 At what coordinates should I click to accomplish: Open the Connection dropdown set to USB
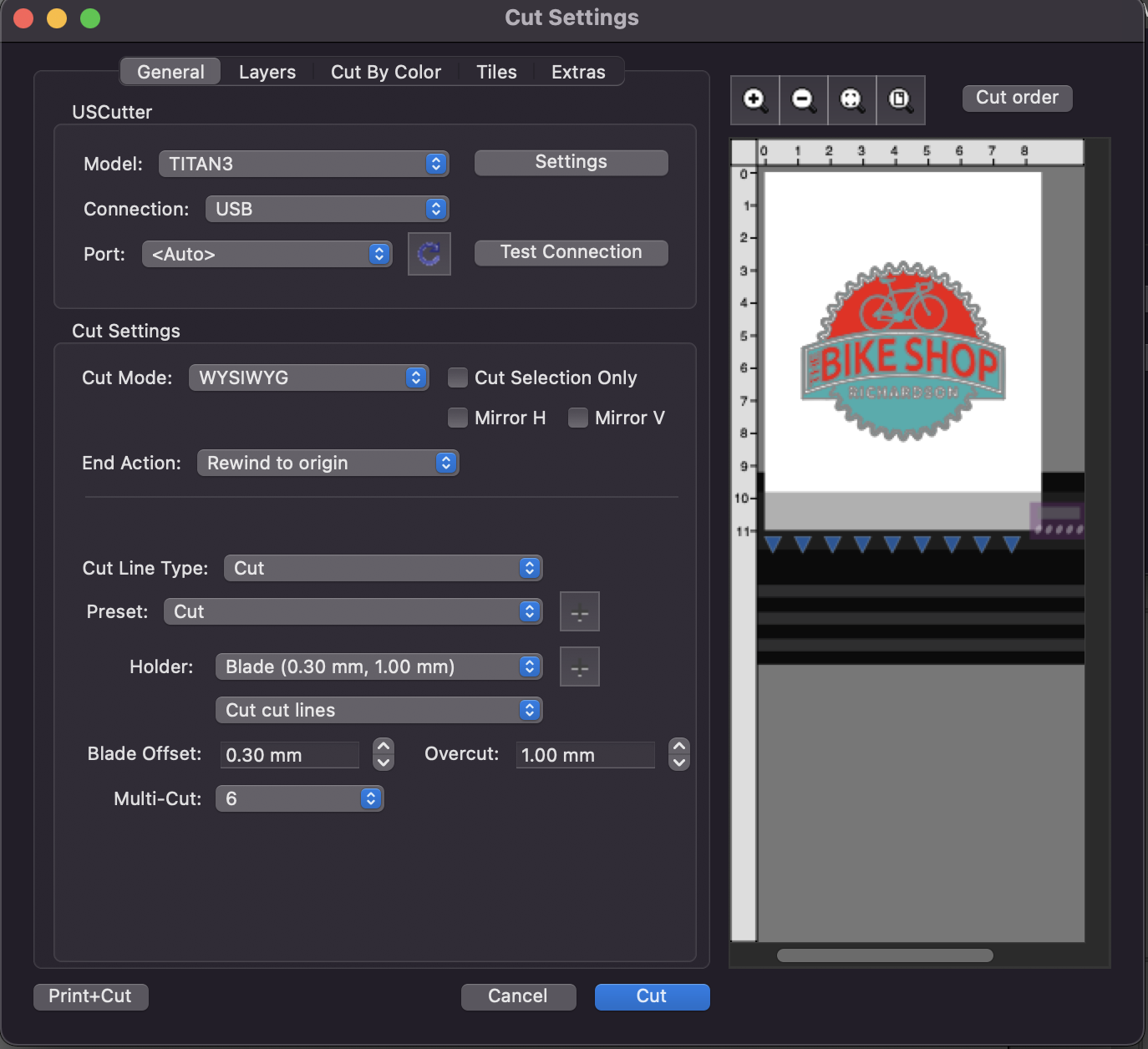click(x=328, y=209)
